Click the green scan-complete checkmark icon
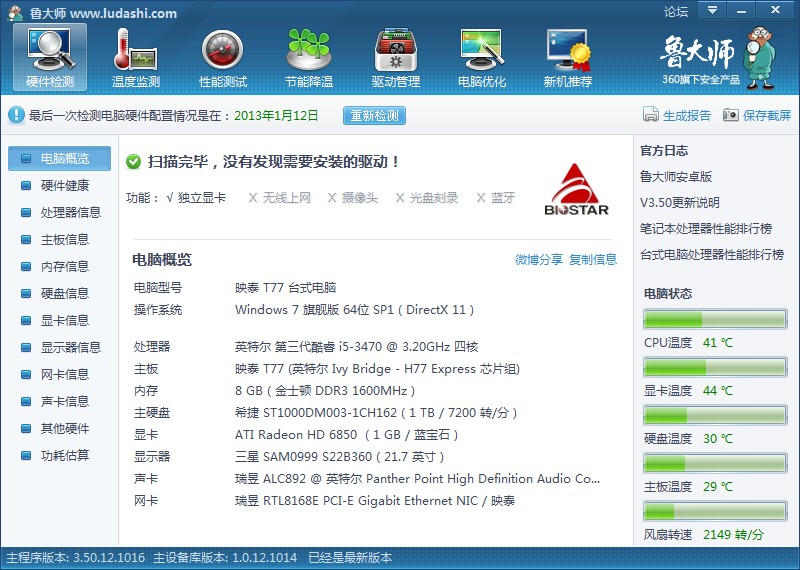Image resolution: width=800 pixels, height=570 pixels. 134,162
